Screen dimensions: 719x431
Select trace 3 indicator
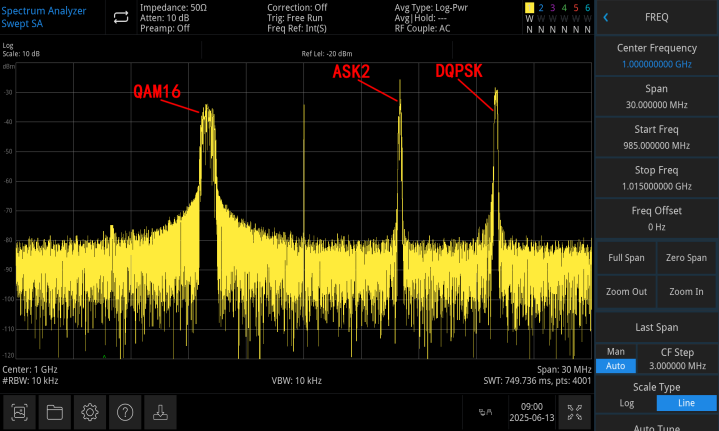click(x=553, y=8)
